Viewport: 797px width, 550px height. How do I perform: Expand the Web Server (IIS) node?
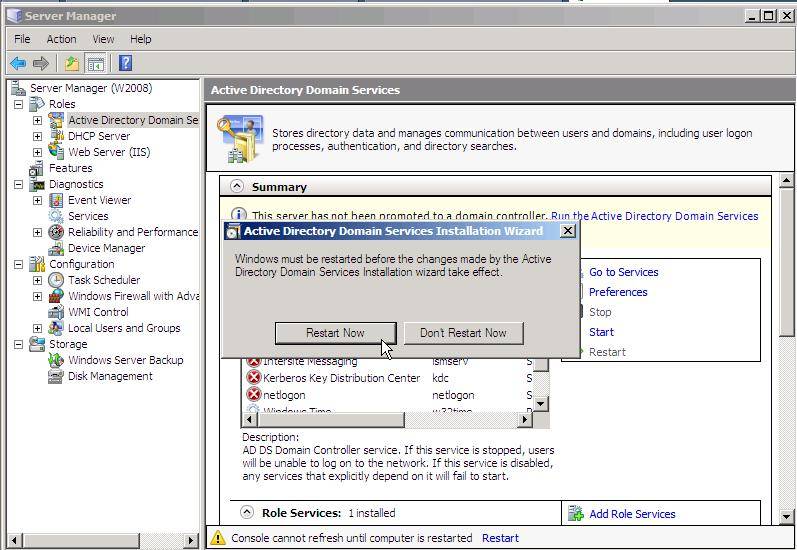[38, 152]
